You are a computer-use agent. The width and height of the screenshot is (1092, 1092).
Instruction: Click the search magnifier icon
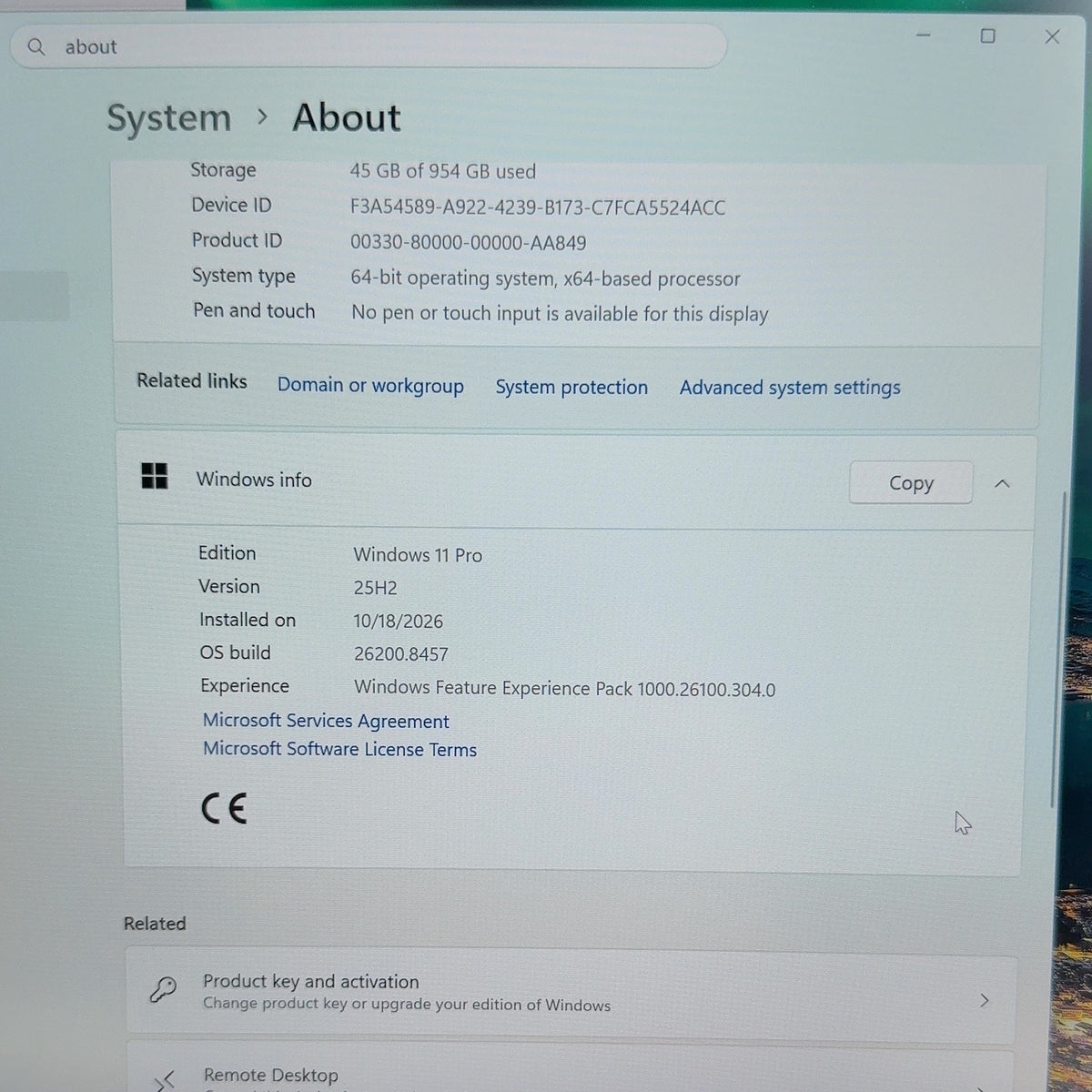(36, 46)
